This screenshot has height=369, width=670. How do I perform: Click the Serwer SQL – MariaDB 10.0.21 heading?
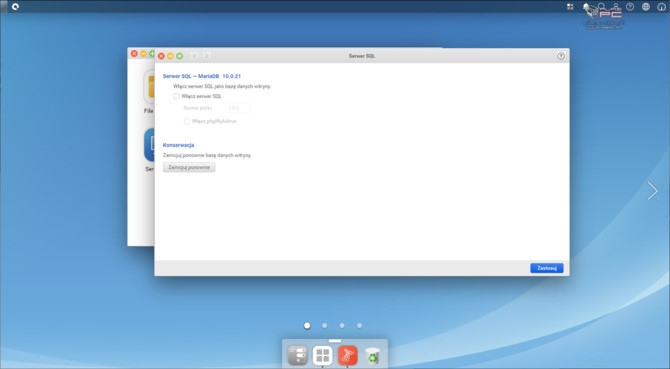(x=202, y=76)
